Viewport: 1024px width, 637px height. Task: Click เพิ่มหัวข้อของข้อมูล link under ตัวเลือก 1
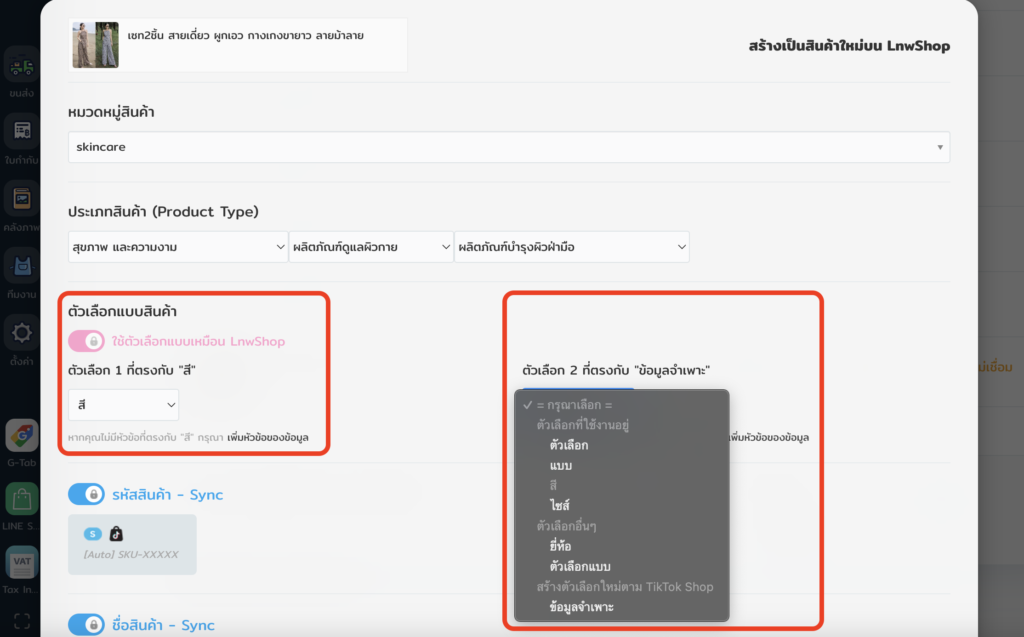(x=269, y=438)
